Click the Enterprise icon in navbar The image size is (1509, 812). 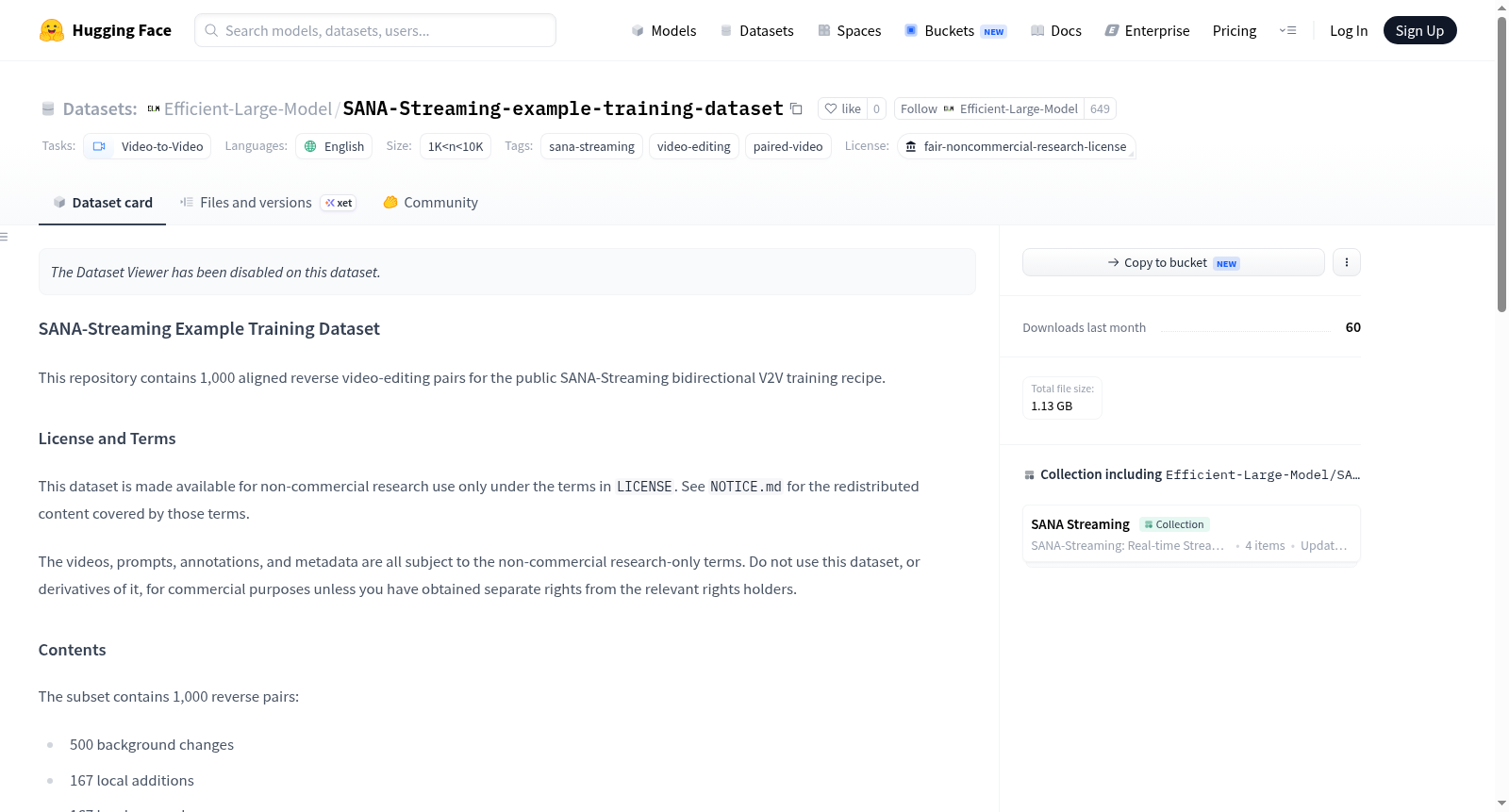(x=1112, y=30)
